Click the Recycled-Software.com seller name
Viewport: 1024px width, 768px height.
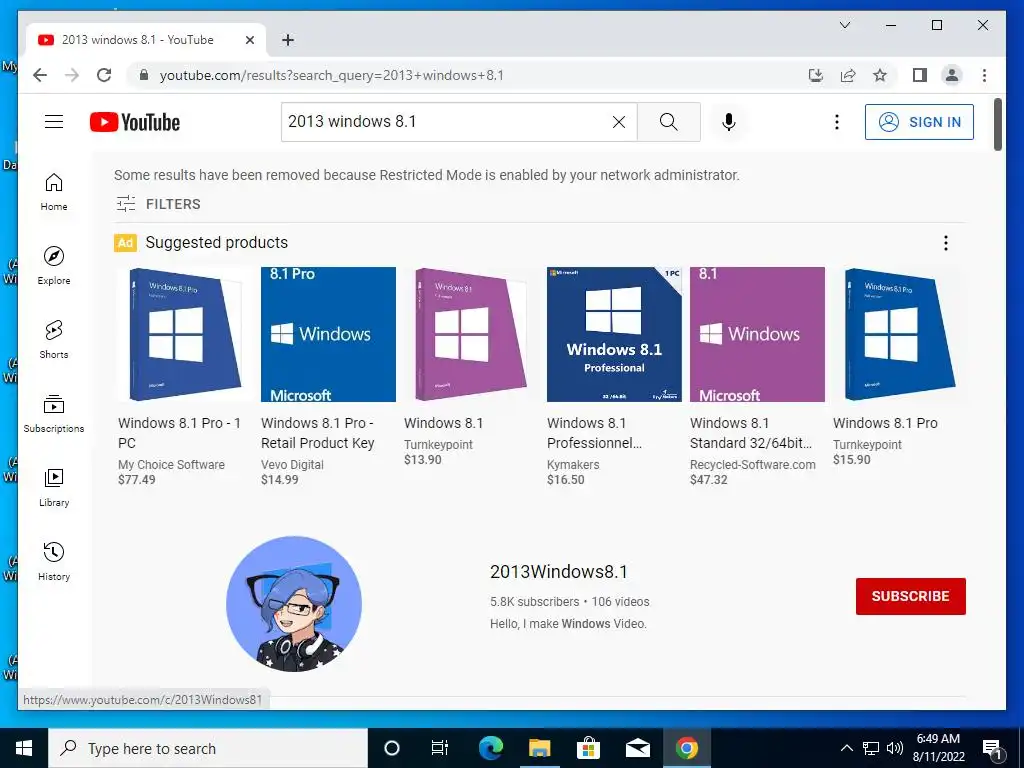point(752,464)
